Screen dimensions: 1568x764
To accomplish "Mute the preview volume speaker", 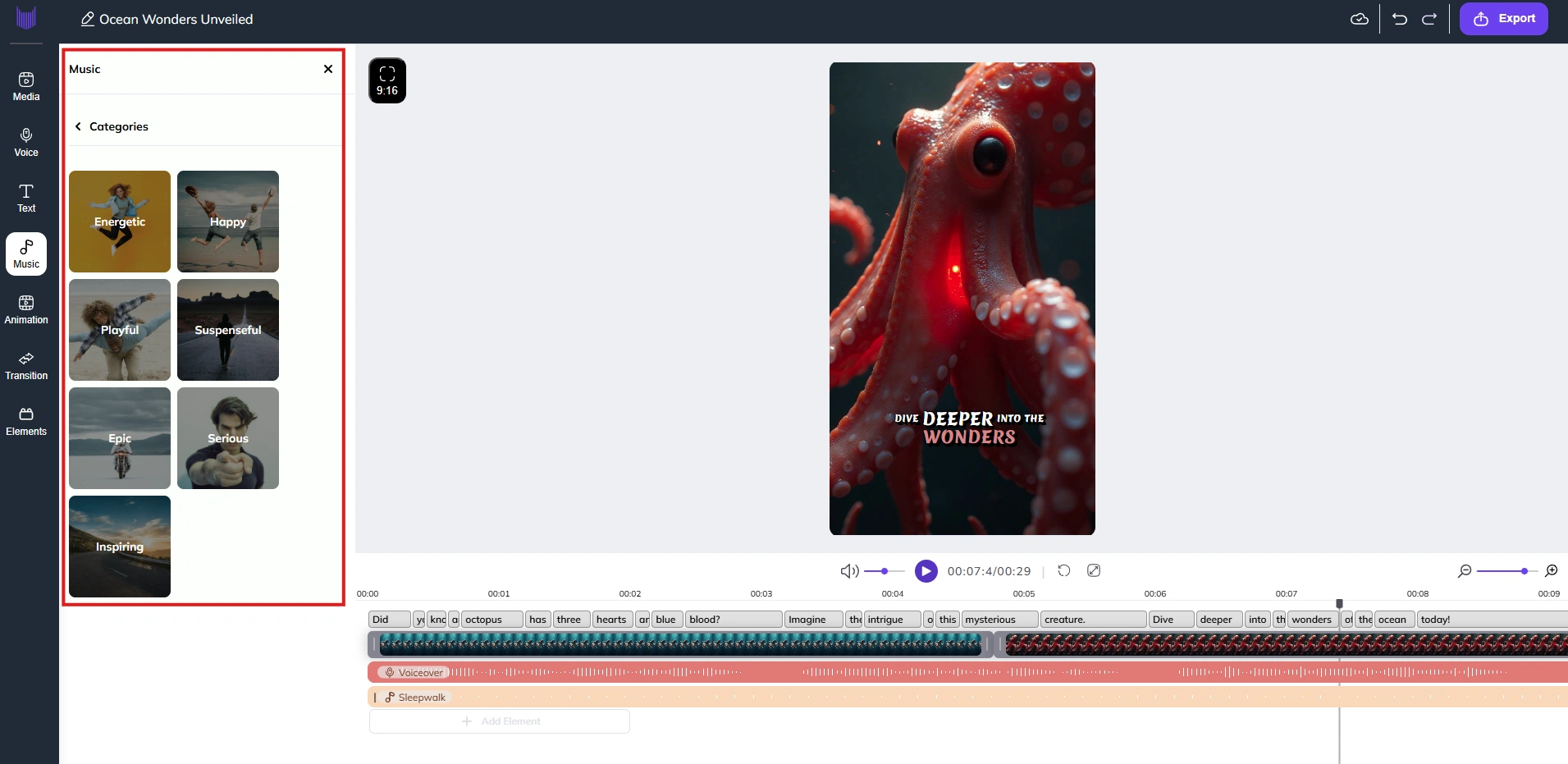I will [x=849, y=571].
